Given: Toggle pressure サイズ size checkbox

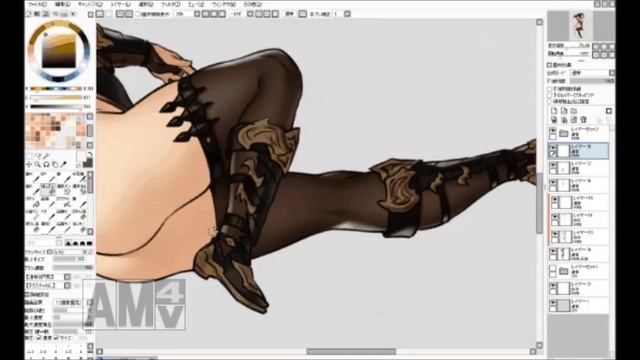Looking at the screenshot, I should 56,338.
